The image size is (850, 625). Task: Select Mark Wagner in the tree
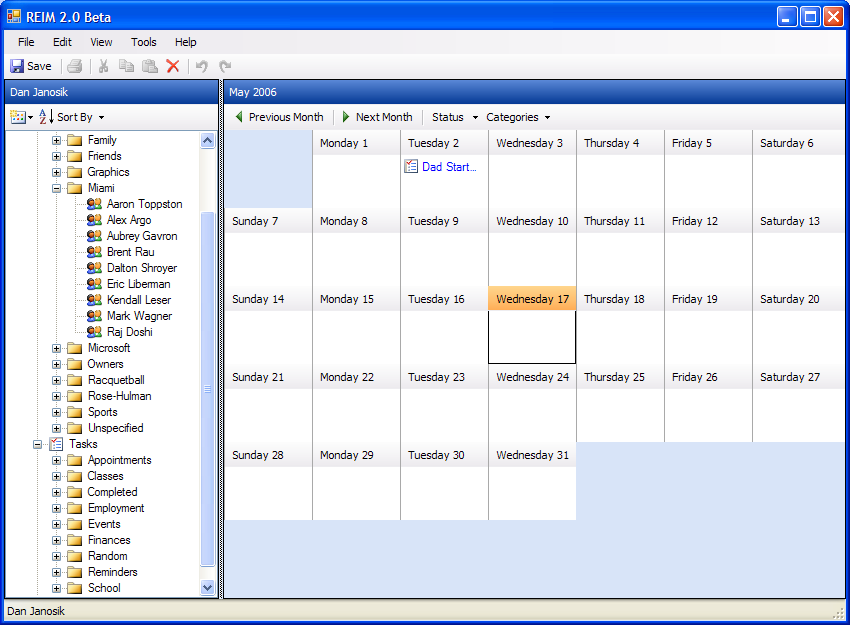click(x=139, y=315)
